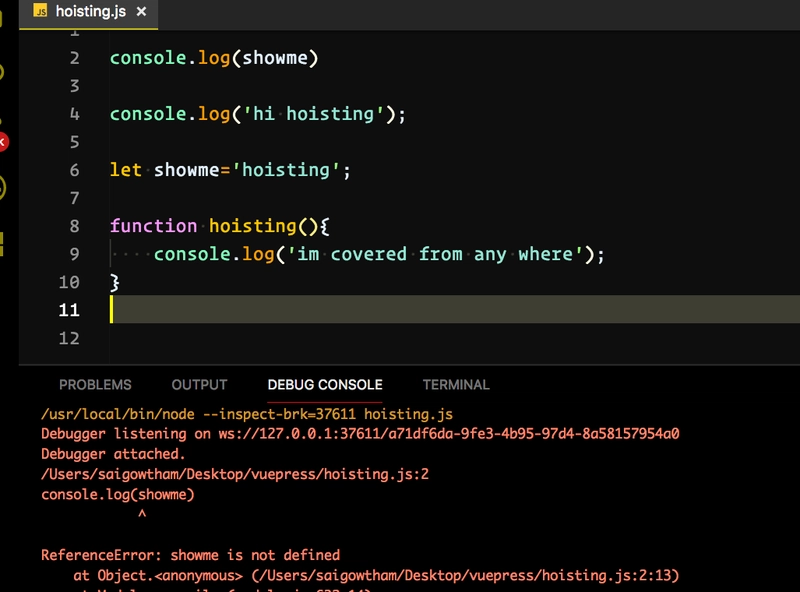Viewport: 800px width, 592px height.
Task: Click the JS file icon on hoisting.js tab
Action: (40, 11)
